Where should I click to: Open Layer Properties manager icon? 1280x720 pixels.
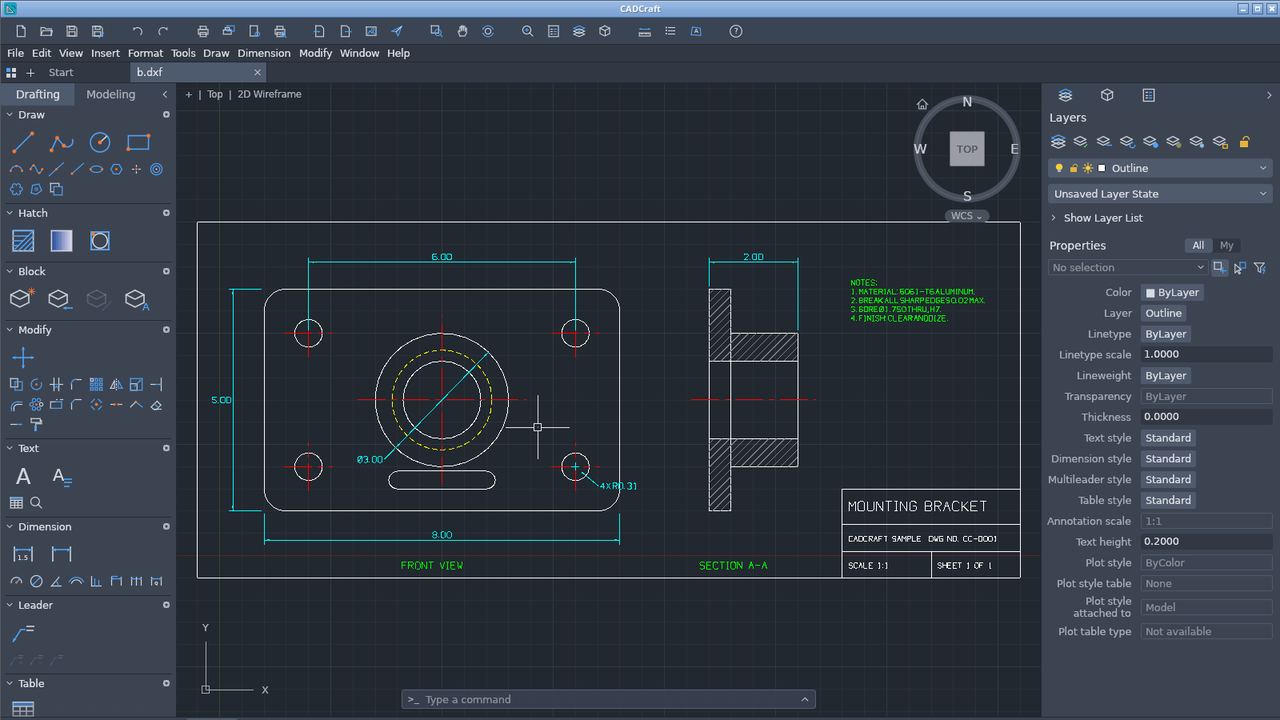coord(1058,142)
